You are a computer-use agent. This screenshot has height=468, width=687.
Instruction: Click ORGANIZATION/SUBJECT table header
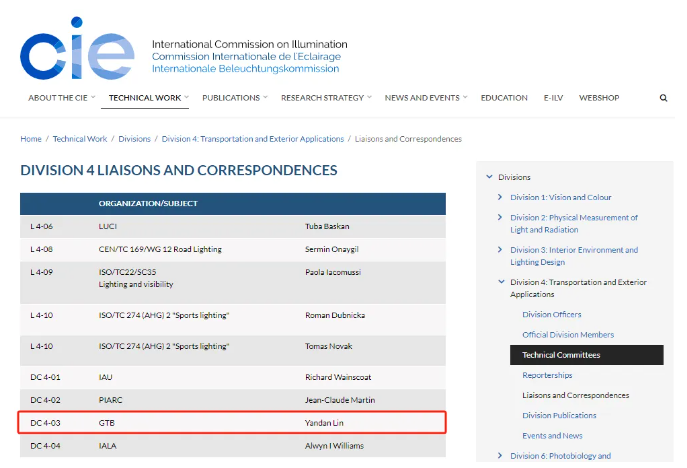(148, 203)
